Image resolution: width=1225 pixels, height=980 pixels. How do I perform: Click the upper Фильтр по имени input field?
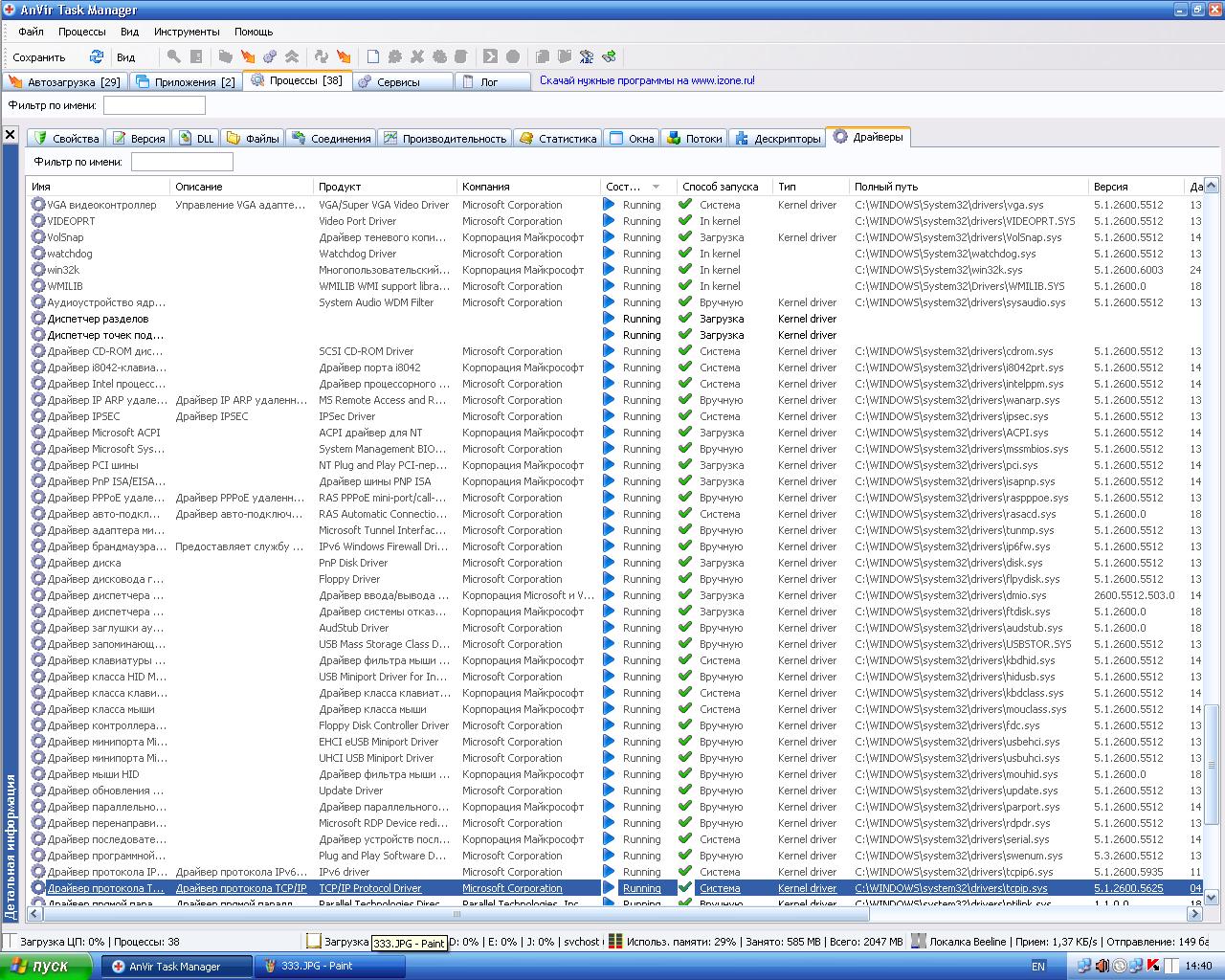tap(154, 105)
